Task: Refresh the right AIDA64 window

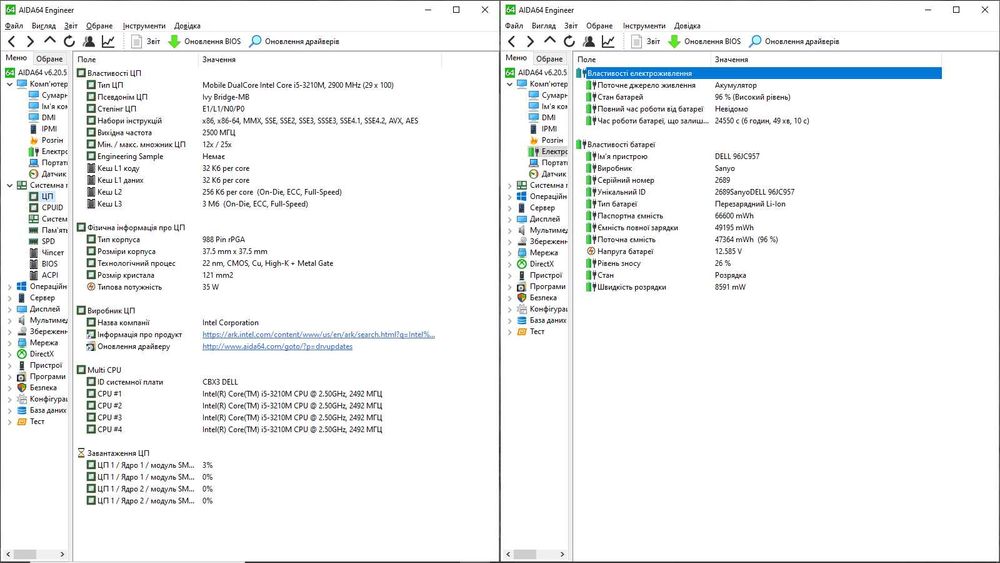Action: 569,41
